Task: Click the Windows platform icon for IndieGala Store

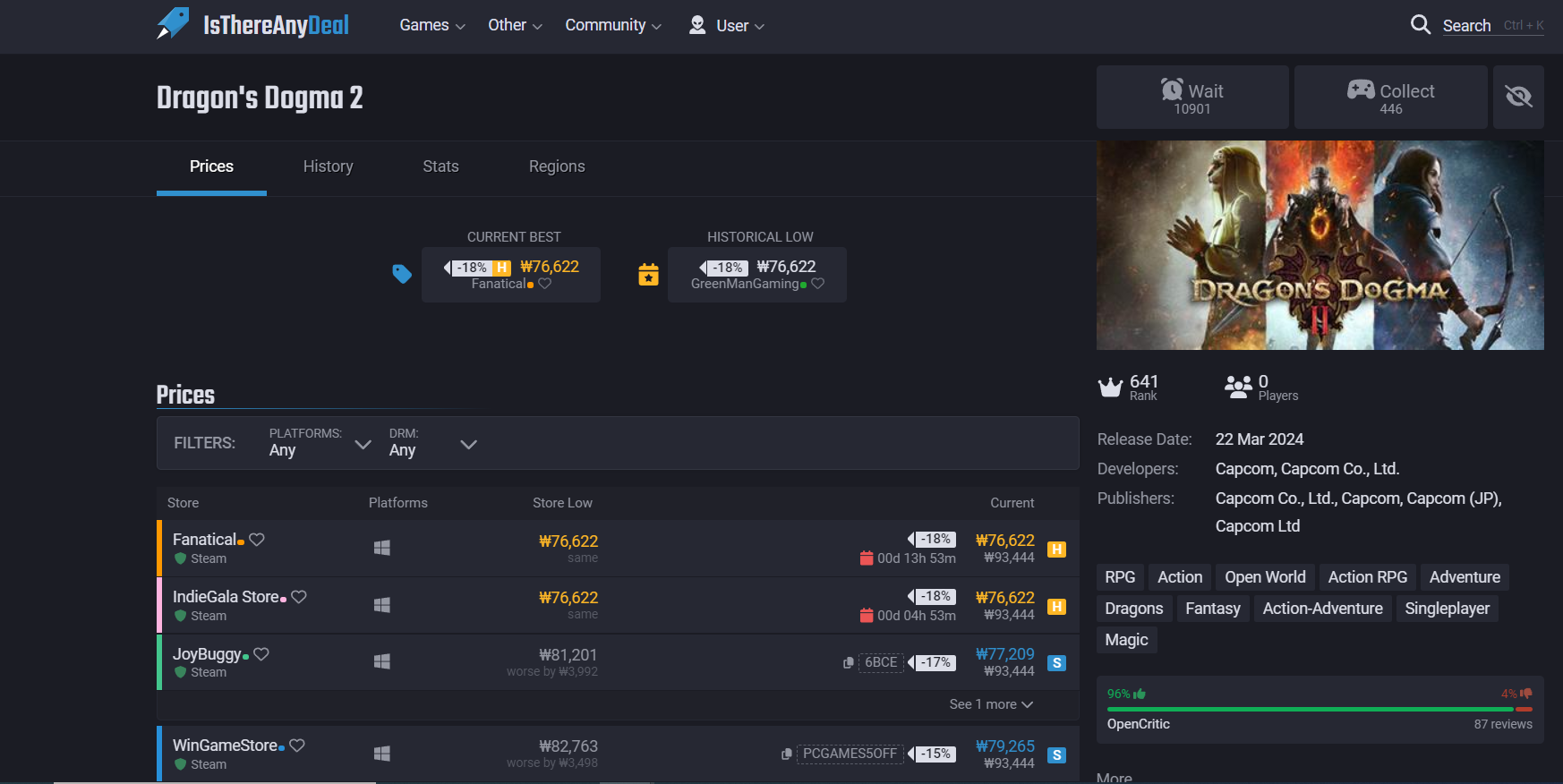Action: (382, 605)
